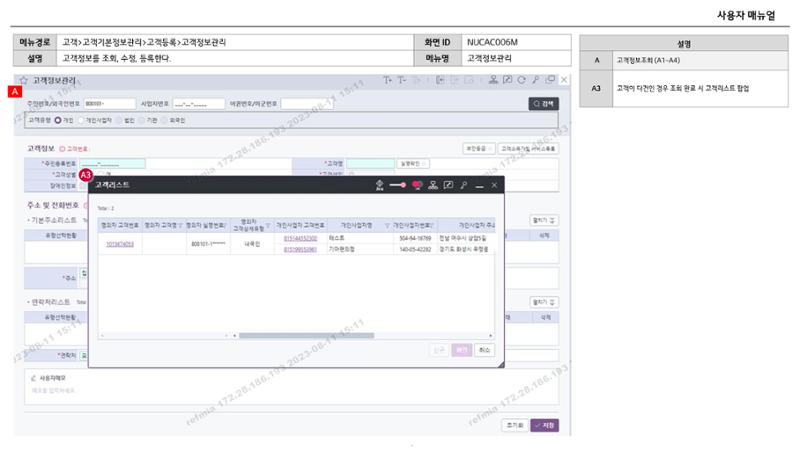Screen dimensions: 800x450
Task: Click the pink 확인 button in 고객리스트 popup
Action: [x=461, y=350]
